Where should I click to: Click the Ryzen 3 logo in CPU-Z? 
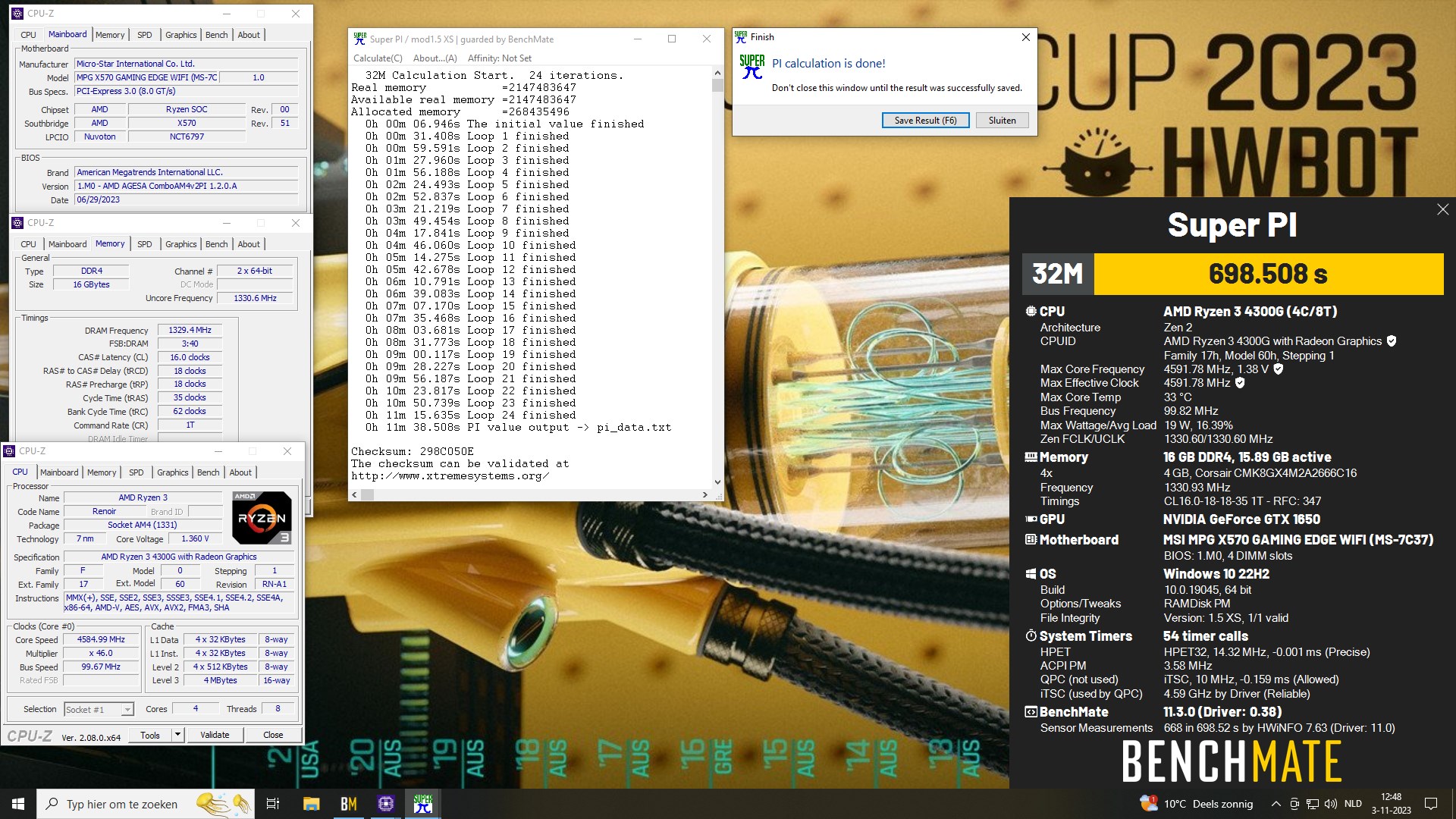coord(262,518)
